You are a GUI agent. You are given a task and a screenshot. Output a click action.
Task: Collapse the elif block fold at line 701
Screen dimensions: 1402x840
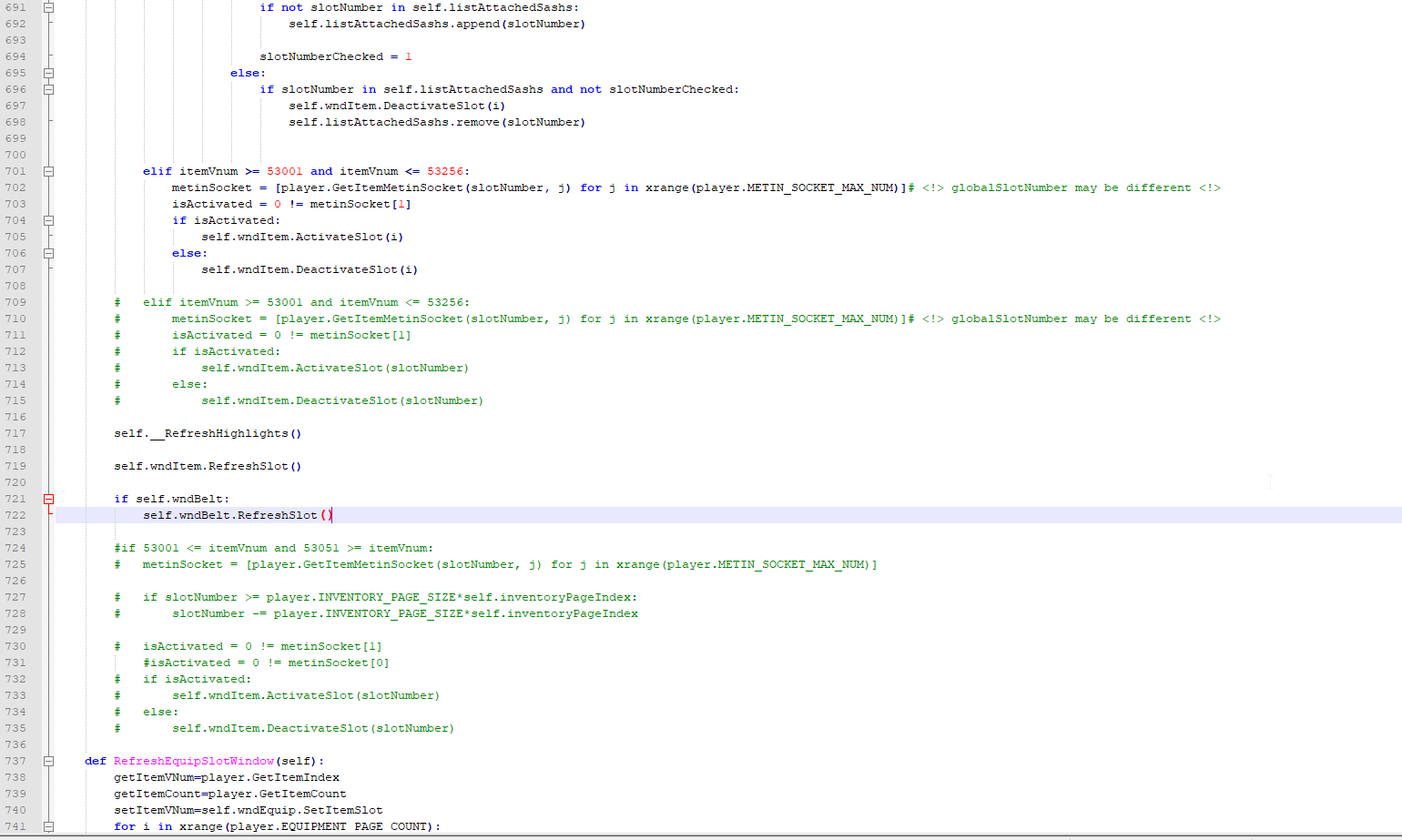49,171
